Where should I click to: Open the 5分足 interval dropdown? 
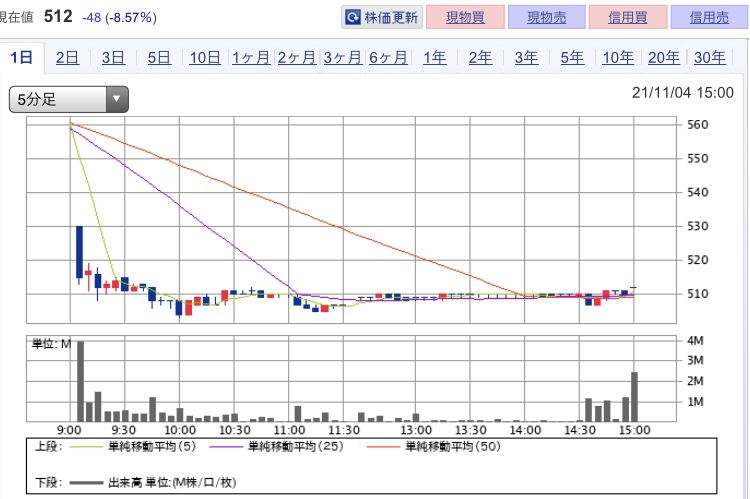(x=69, y=100)
